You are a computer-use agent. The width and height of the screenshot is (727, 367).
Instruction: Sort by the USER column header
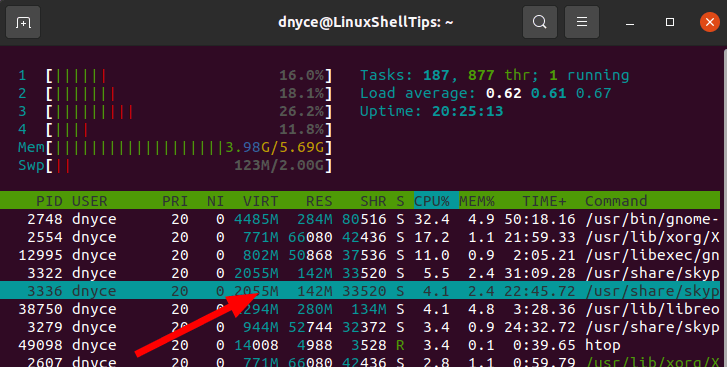point(89,201)
